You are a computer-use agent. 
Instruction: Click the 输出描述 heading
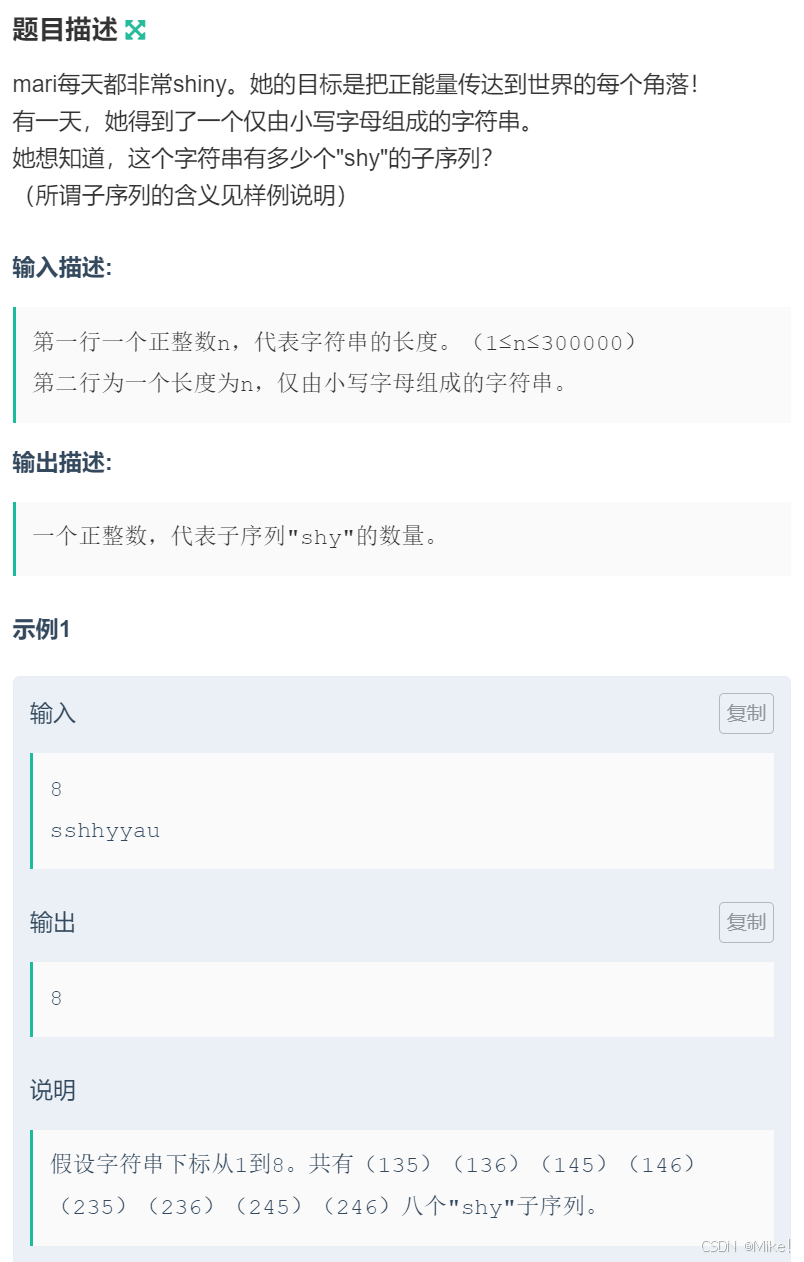63,462
